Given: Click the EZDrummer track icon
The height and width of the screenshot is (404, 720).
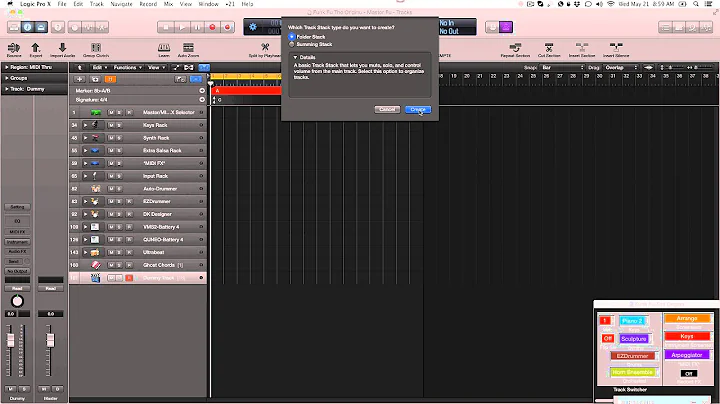Looking at the screenshot, I should [x=95, y=201].
